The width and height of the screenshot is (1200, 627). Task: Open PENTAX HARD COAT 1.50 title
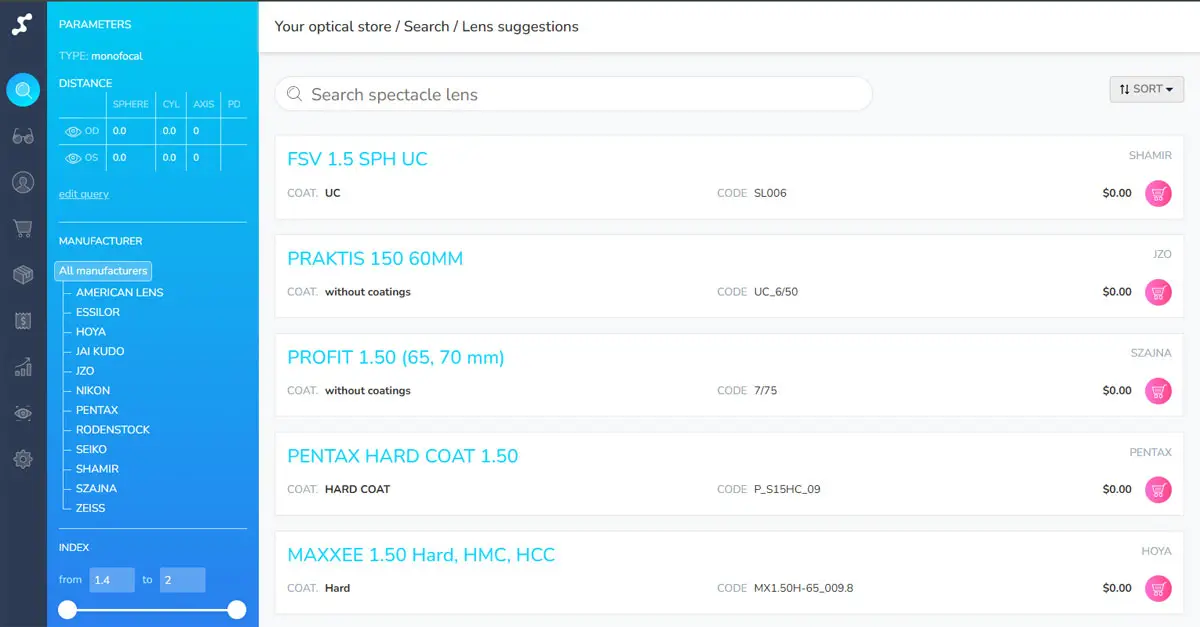402,456
